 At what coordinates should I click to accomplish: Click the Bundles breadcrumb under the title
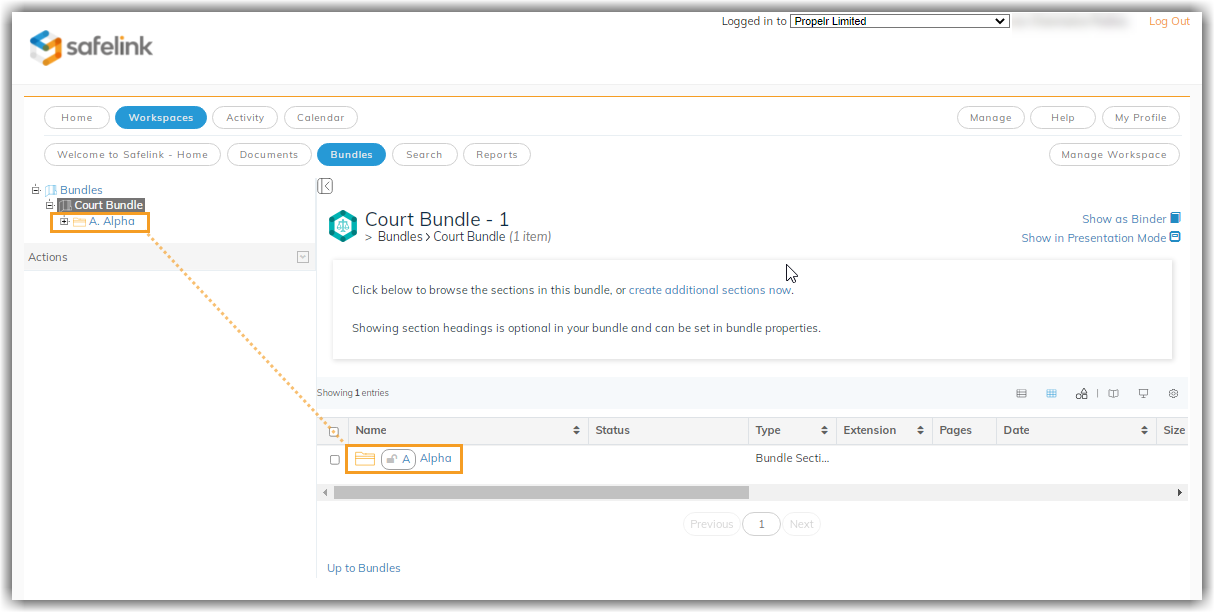pos(400,237)
